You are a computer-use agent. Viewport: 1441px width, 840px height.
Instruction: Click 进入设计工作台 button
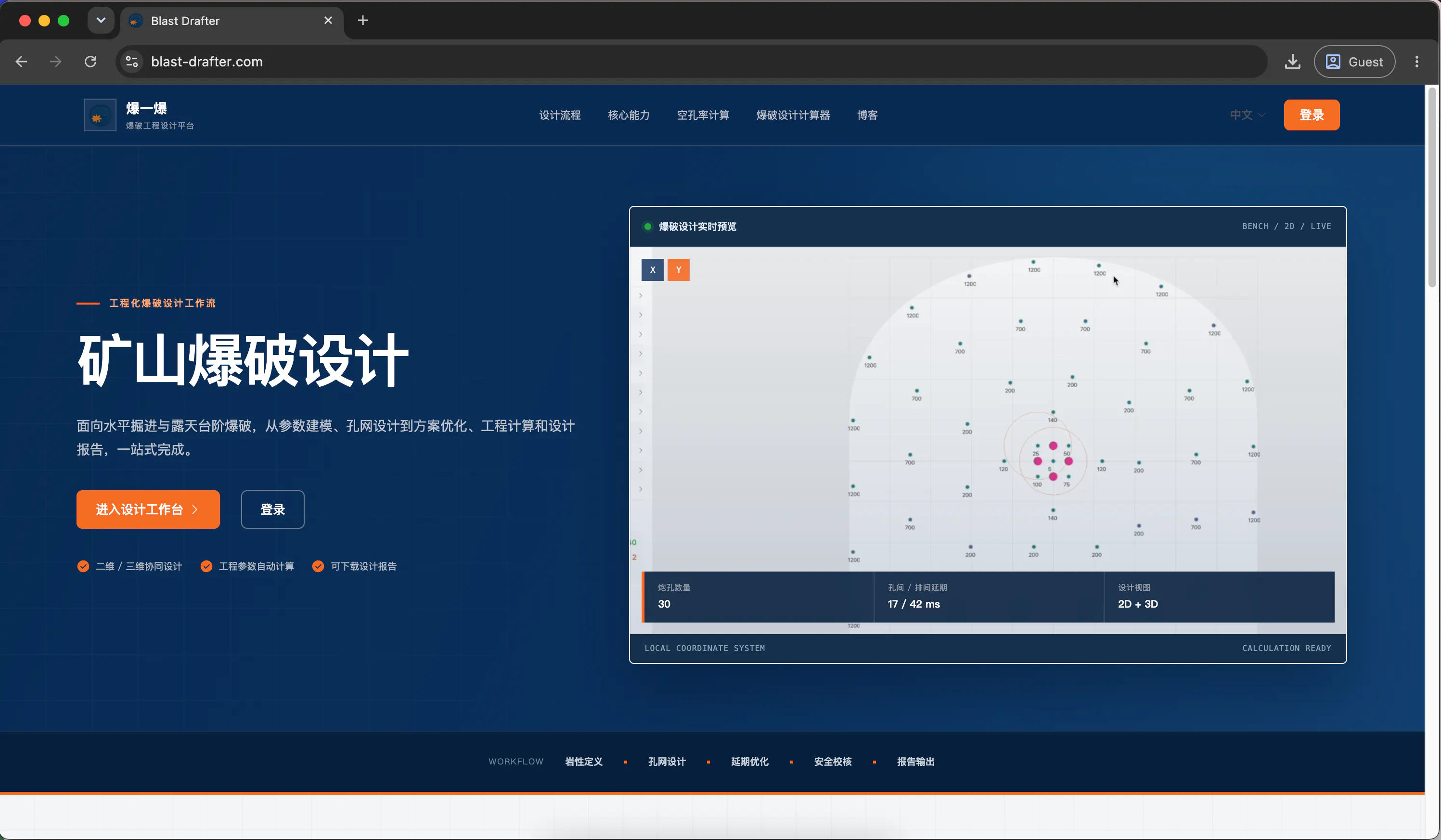coord(148,509)
